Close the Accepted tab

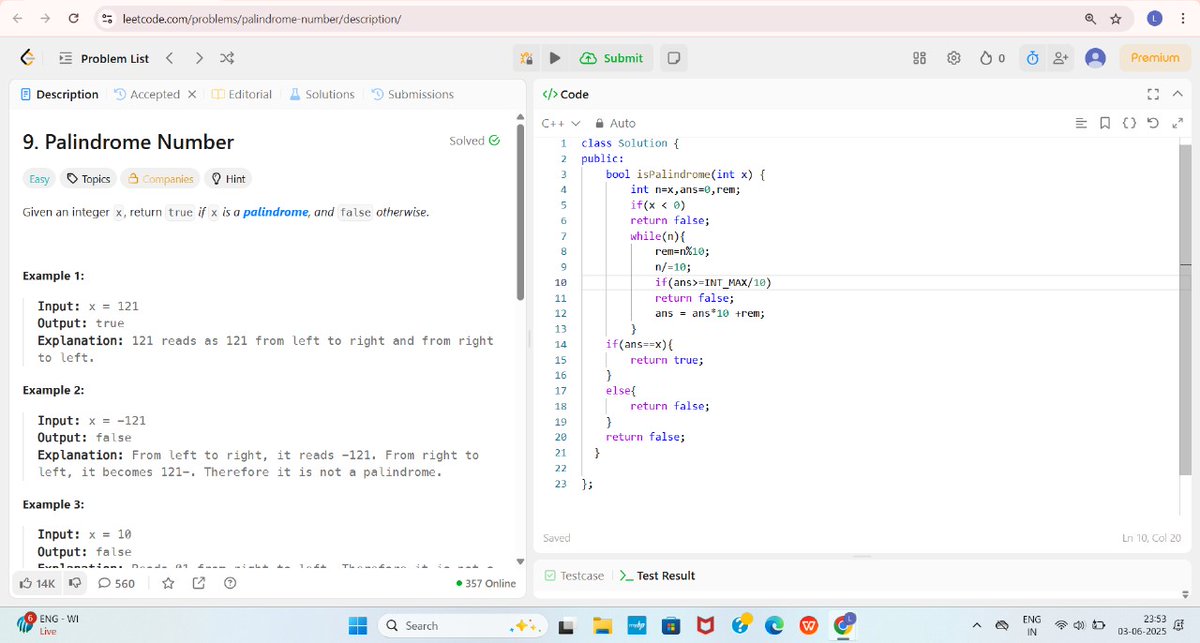[x=191, y=94]
